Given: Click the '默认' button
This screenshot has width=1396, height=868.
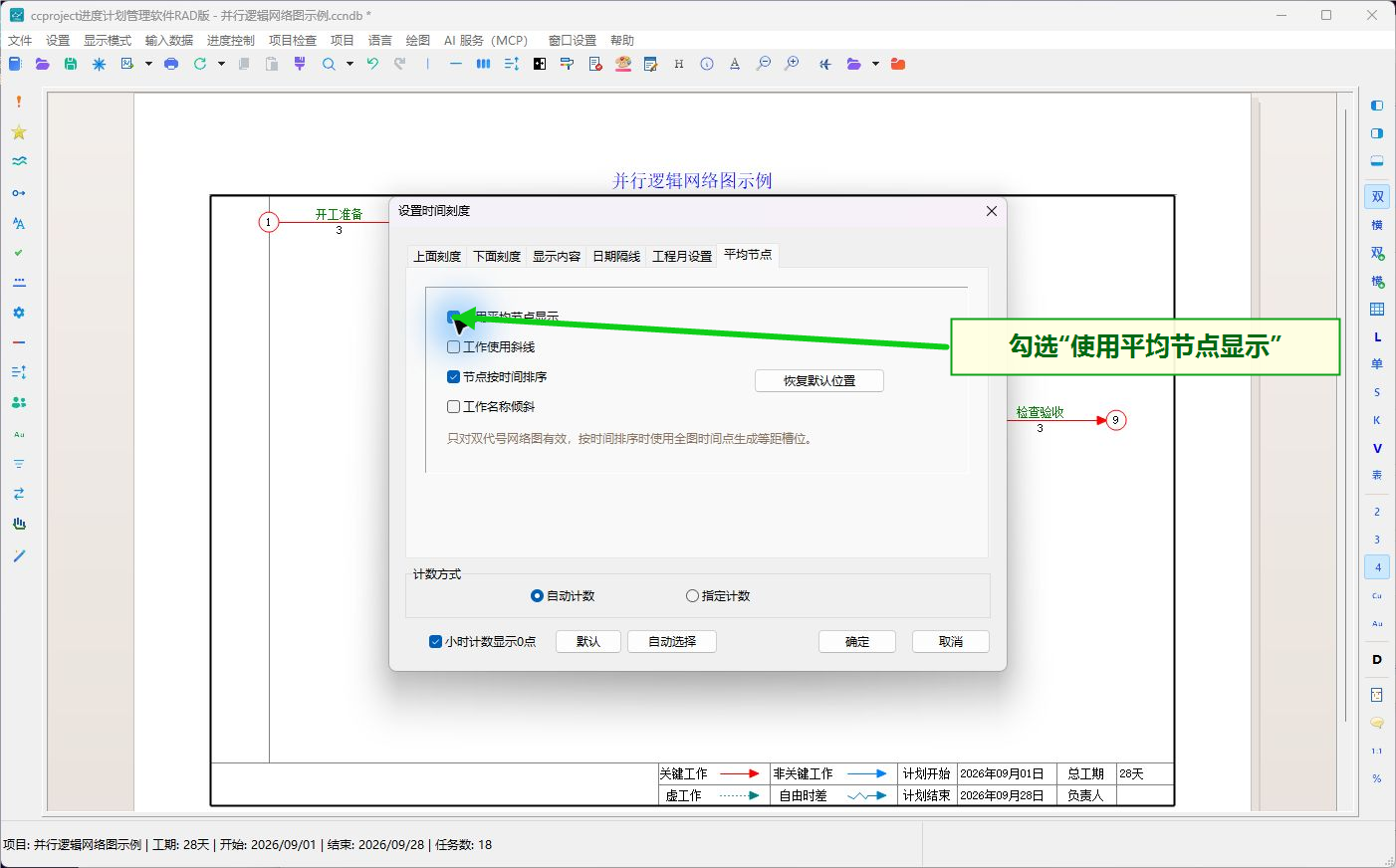Looking at the screenshot, I should [588, 641].
